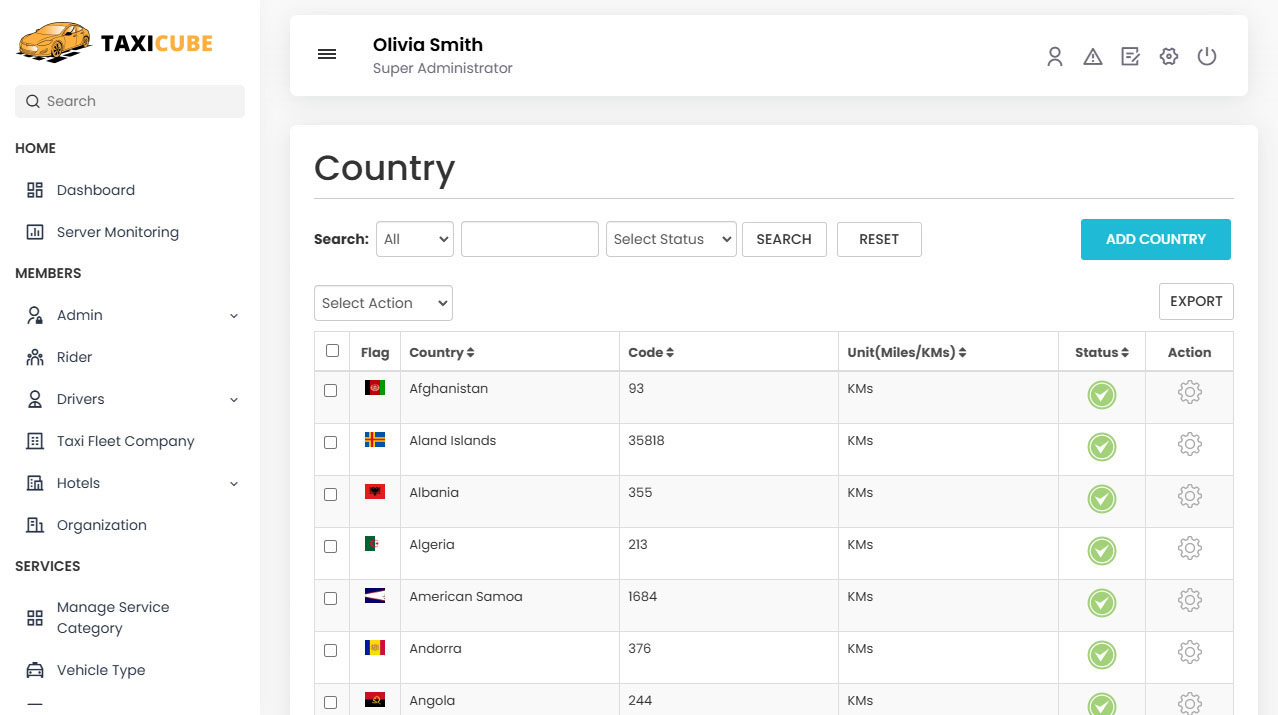Open the action gear for Afghanistan row

tap(1189, 393)
